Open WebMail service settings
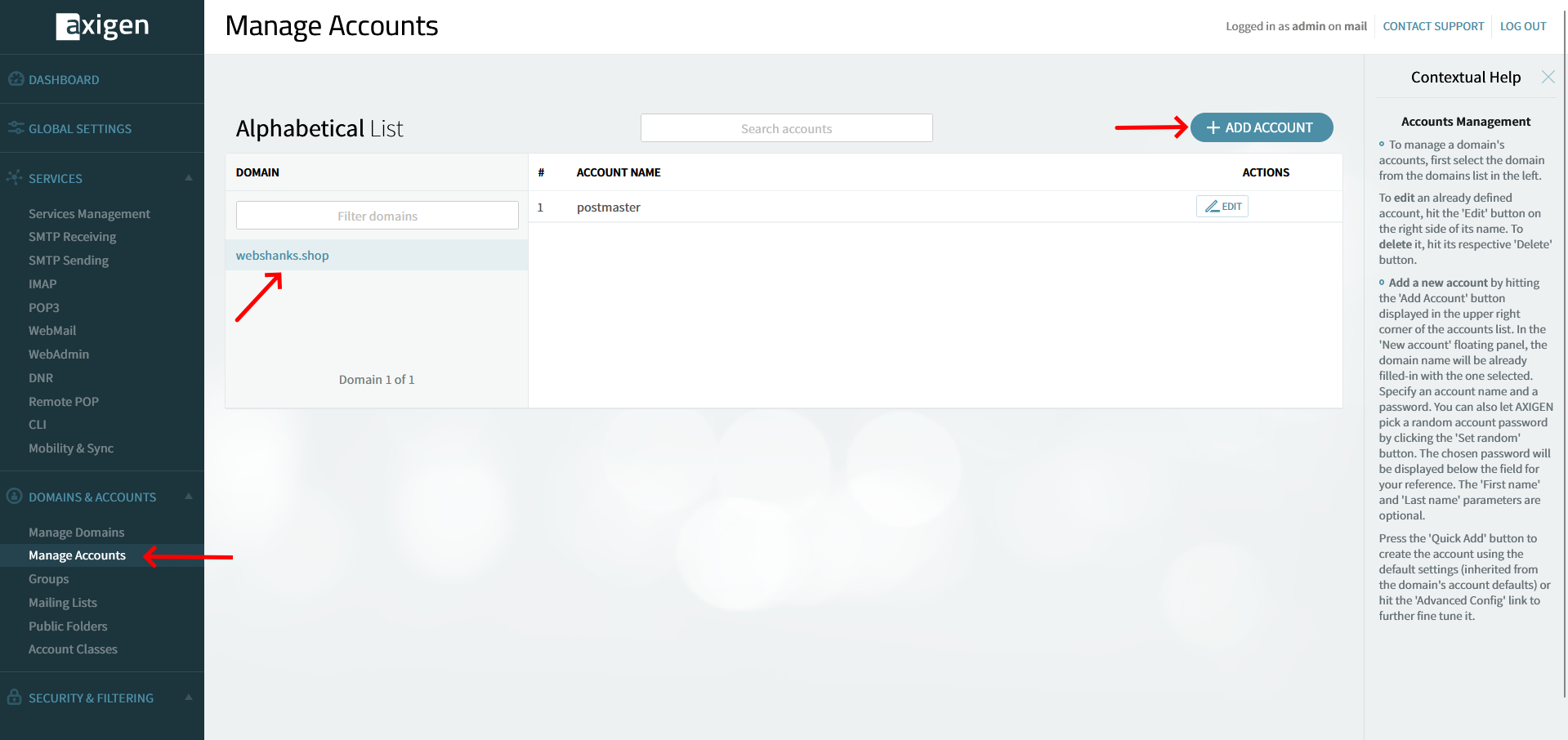1568x740 pixels. 52,331
